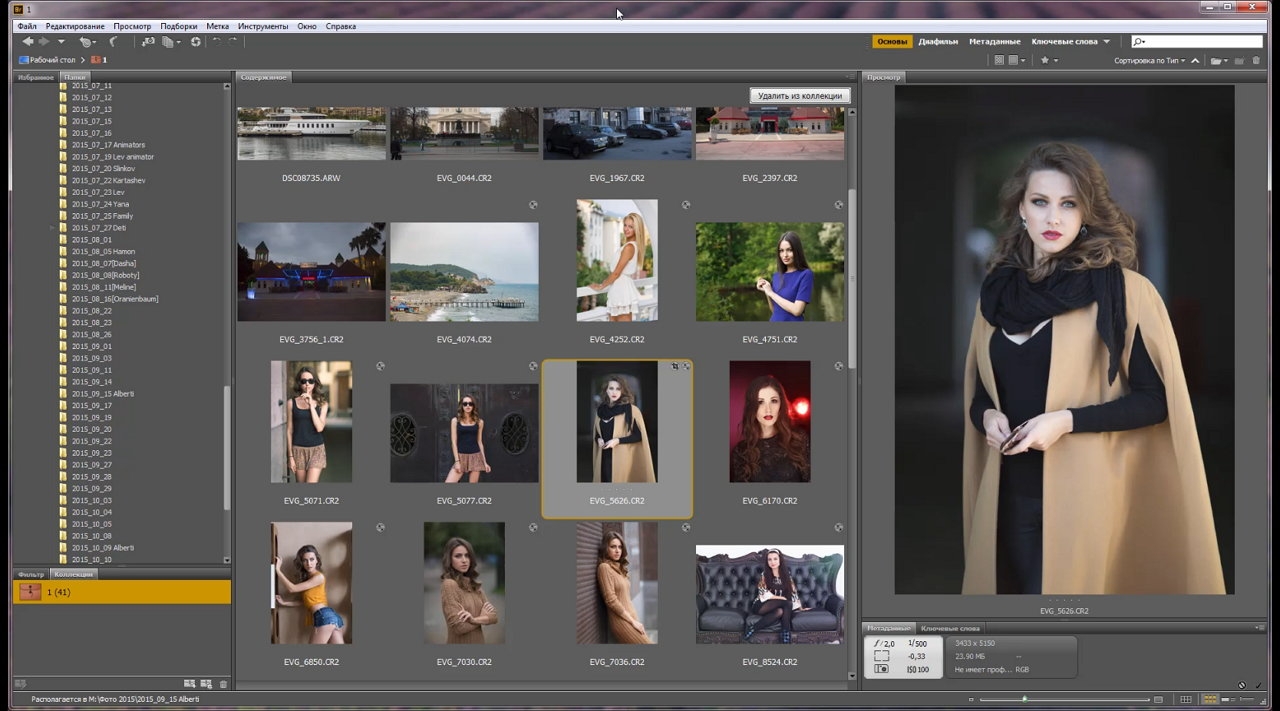The height and width of the screenshot is (711, 1280).
Task: Open the parent/favorites folder dropdown arrow
Action: click(61, 42)
